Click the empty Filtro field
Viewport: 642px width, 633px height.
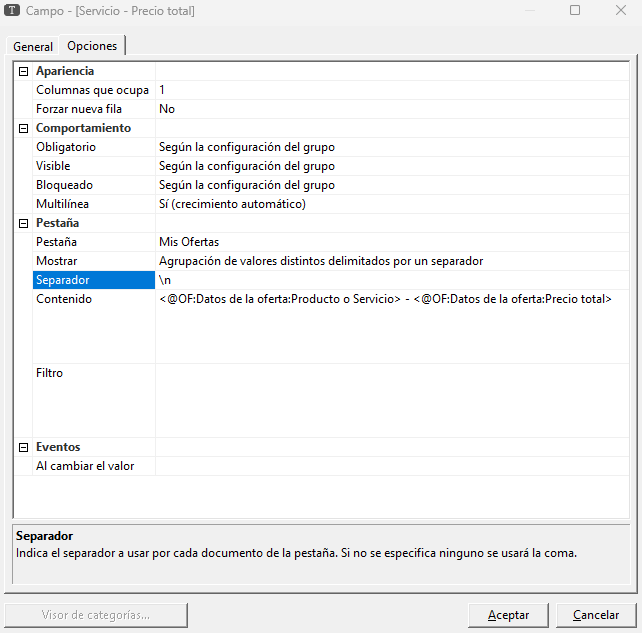(390, 400)
